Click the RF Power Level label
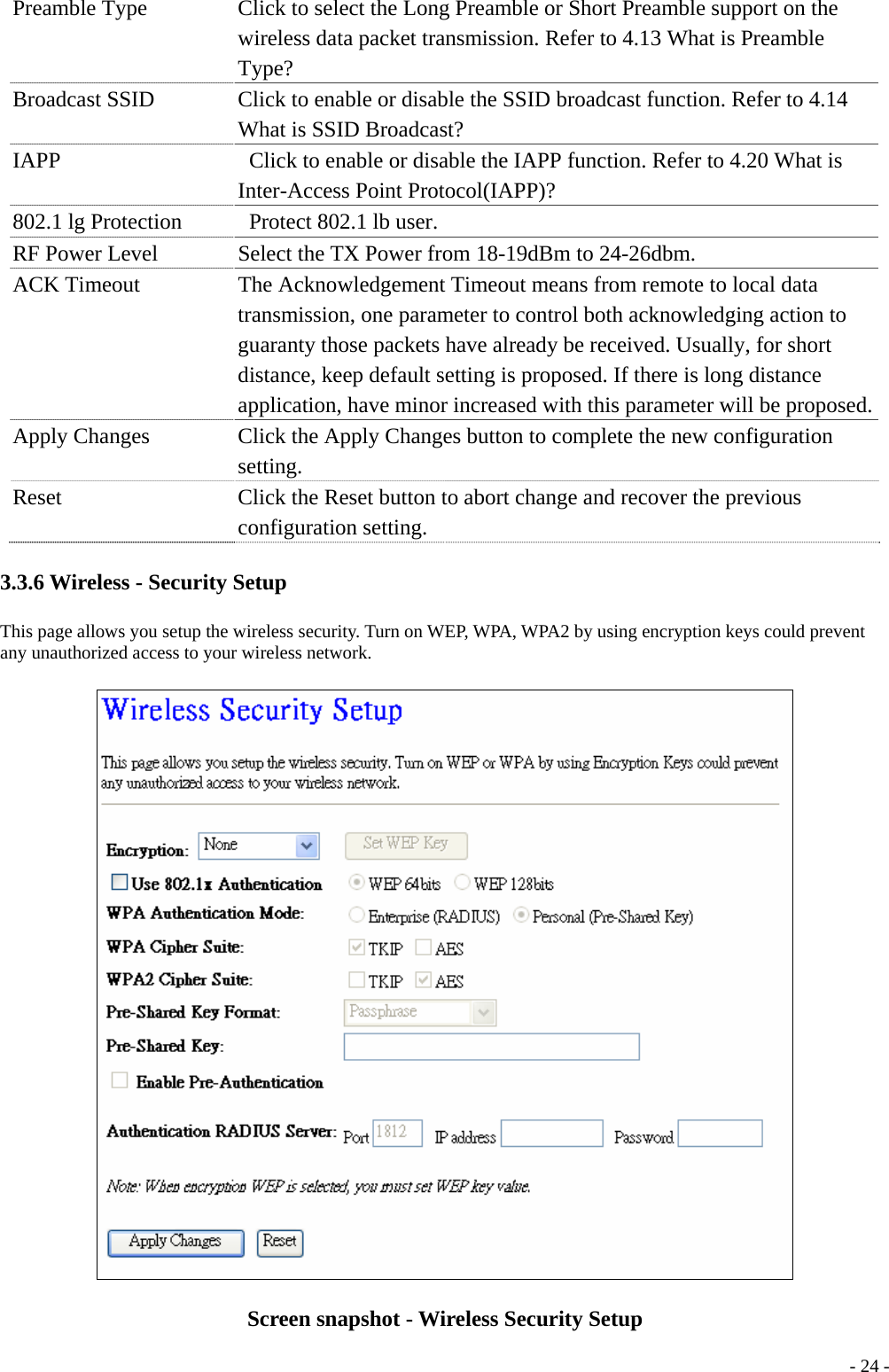This screenshot has height=1372, width=889. point(85,253)
